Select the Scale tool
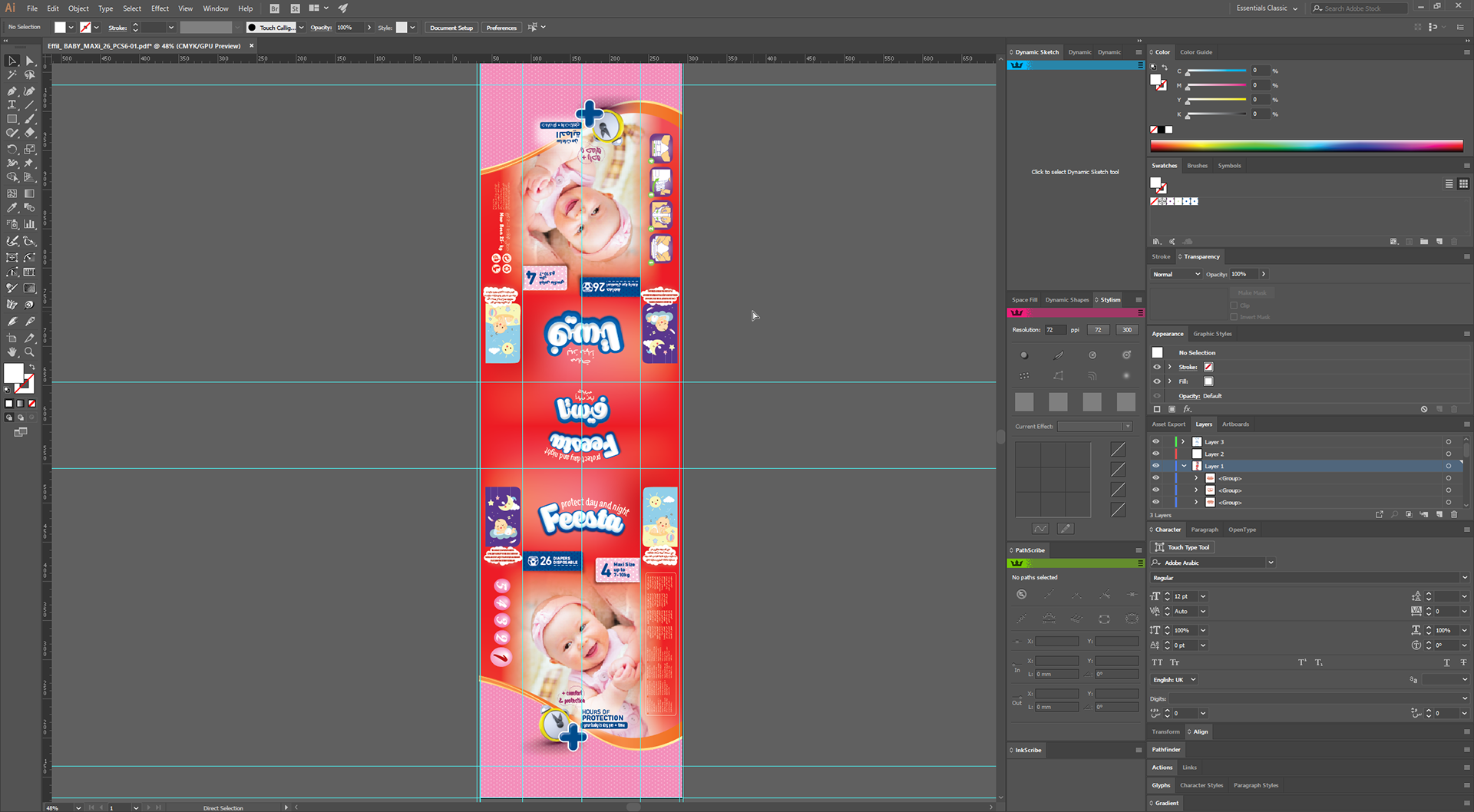This screenshot has width=1474, height=812. (30, 149)
